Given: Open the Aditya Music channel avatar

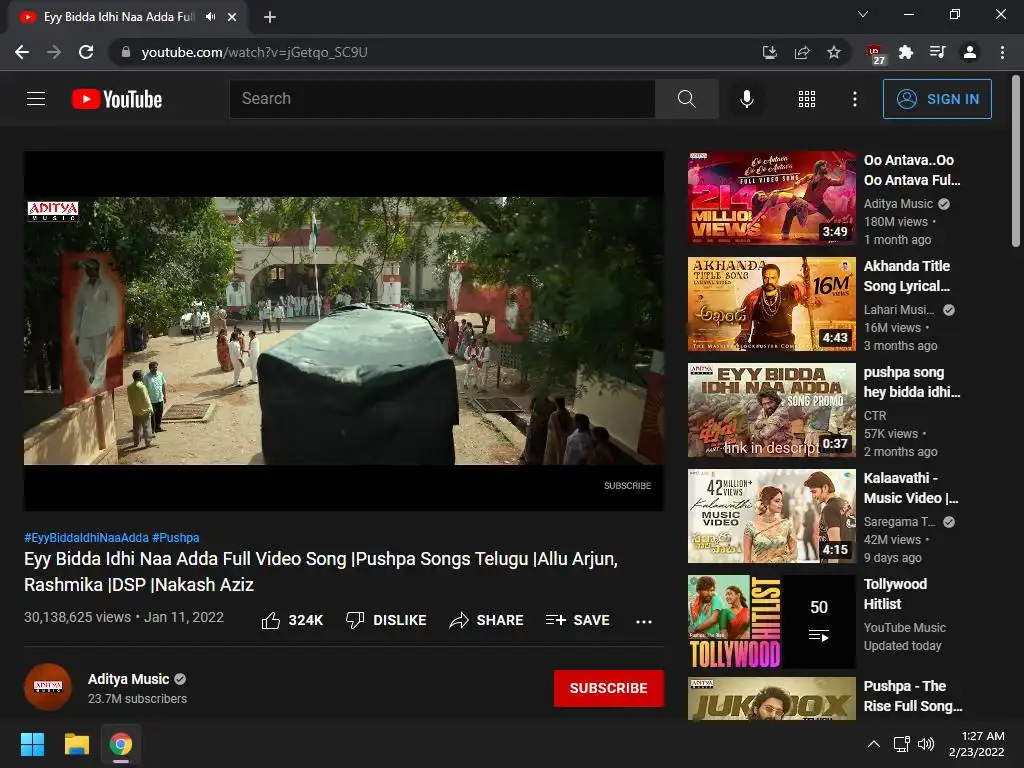Looking at the screenshot, I should coord(48,687).
